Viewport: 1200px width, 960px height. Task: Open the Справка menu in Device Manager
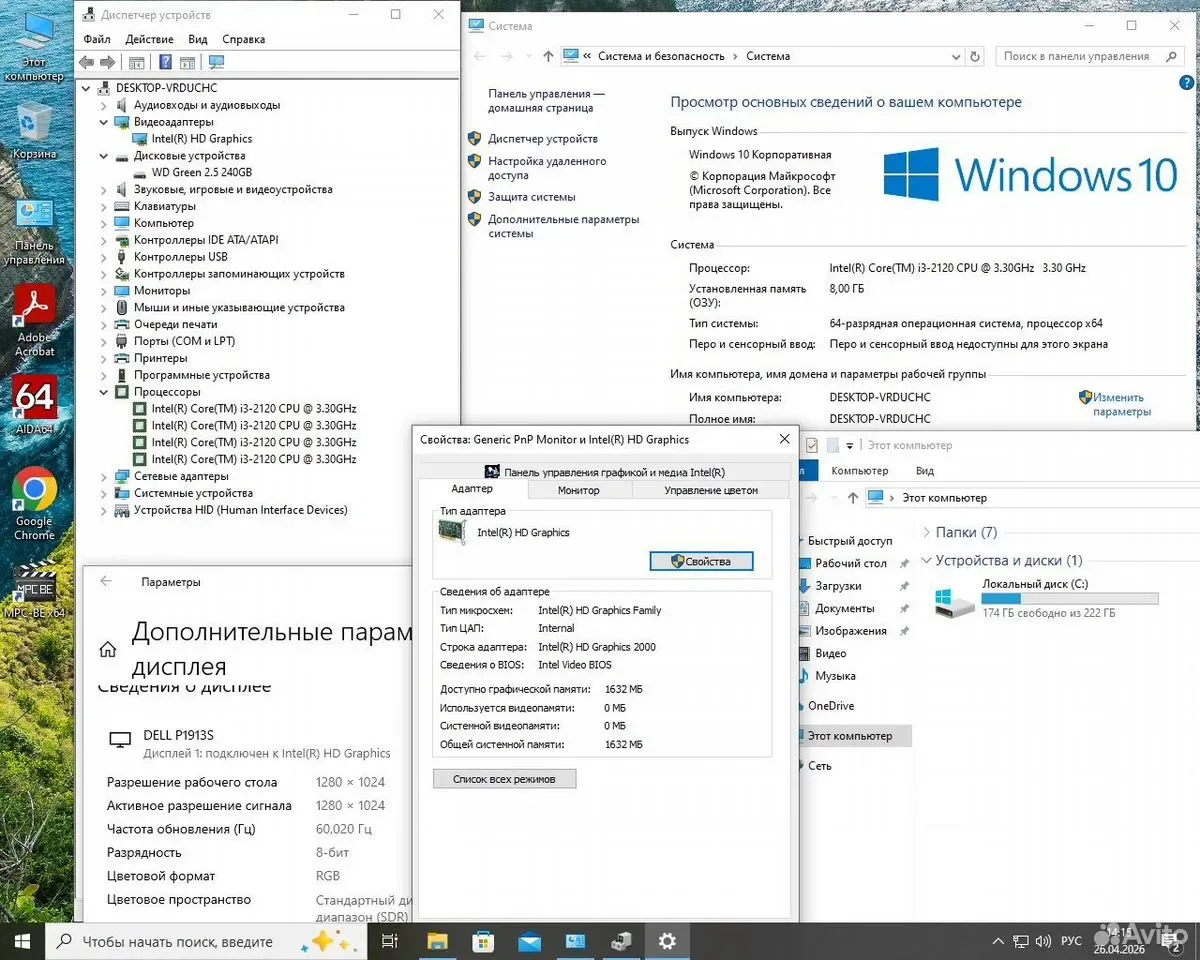click(244, 39)
